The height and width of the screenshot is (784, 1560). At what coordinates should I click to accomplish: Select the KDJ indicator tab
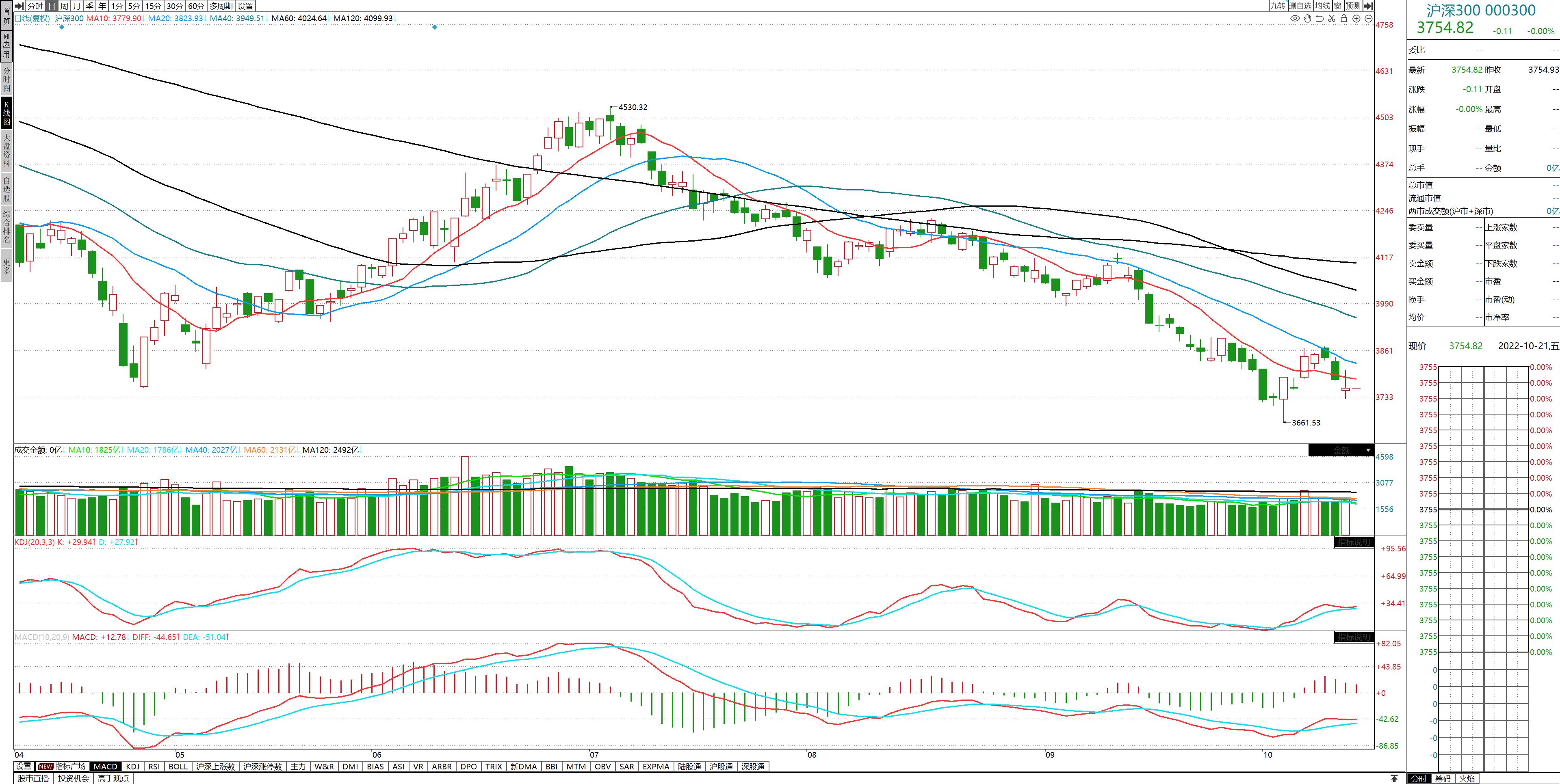coord(132,767)
